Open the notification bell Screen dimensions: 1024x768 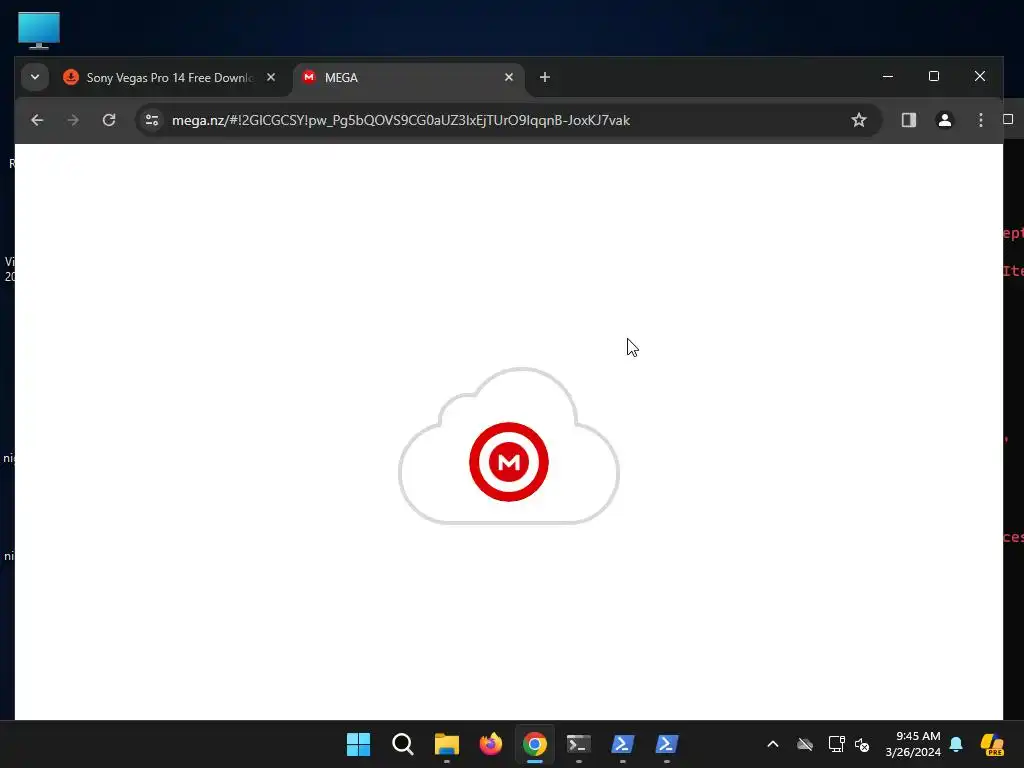[956, 744]
